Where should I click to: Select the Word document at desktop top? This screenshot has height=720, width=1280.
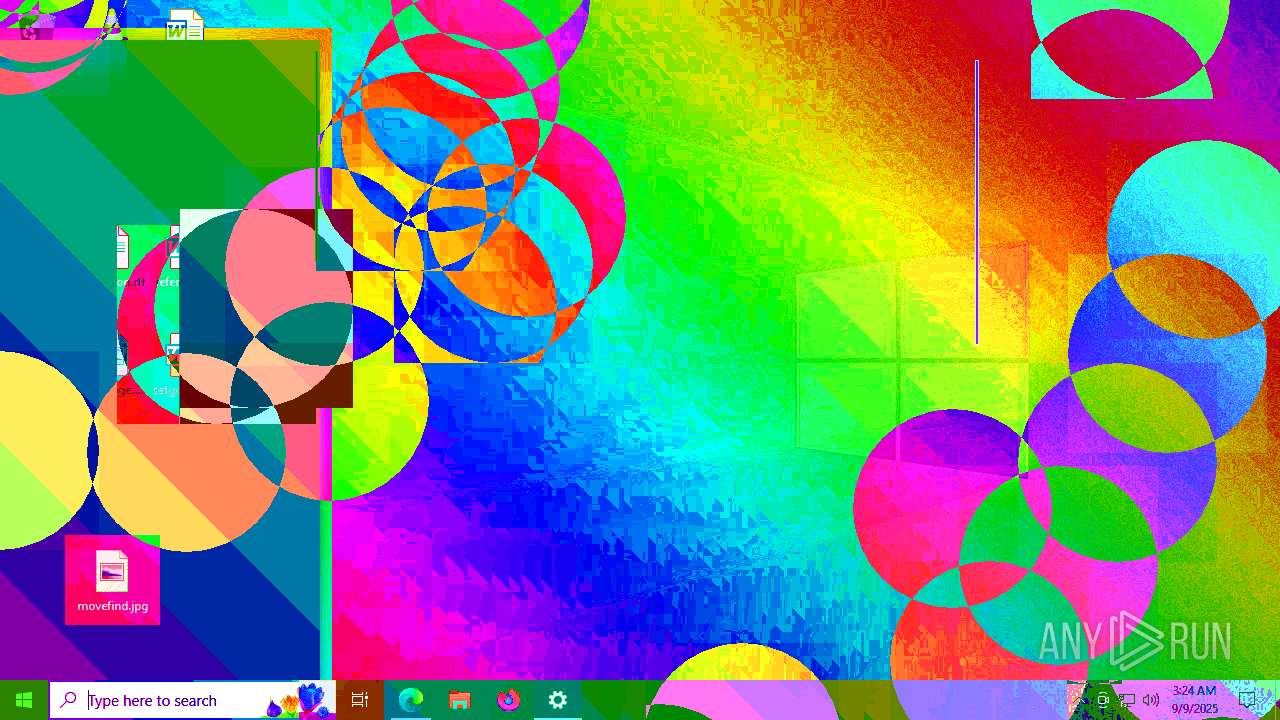pos(184,26)
